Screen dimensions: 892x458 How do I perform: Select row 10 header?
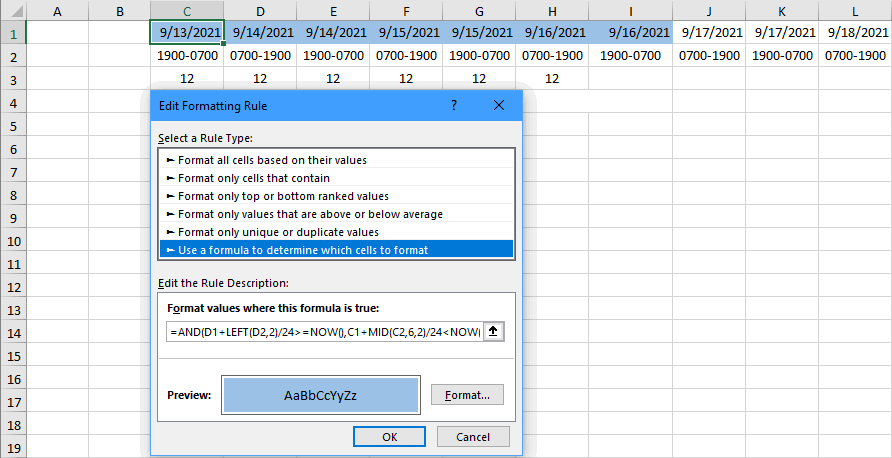click(x=13, y=241)
